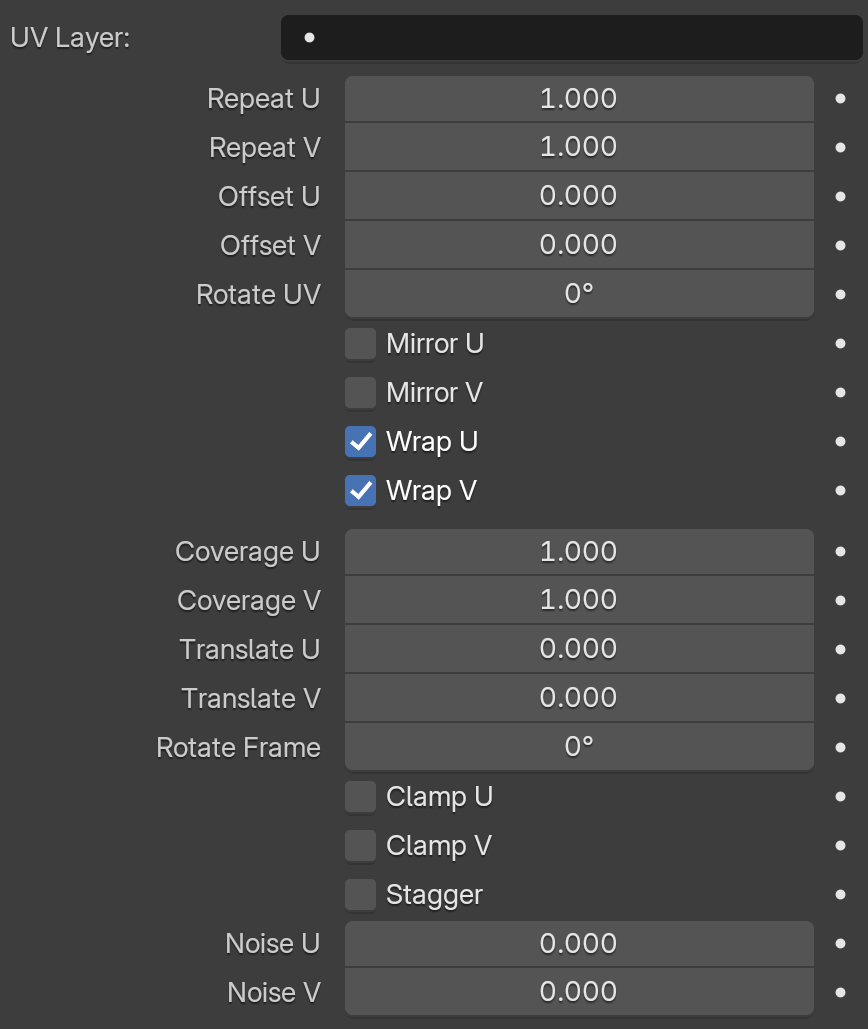The height and width of the screenshot is (1029, 868).
Task: Click the animate dot beside Noise V
Action: tap(840, 992)
